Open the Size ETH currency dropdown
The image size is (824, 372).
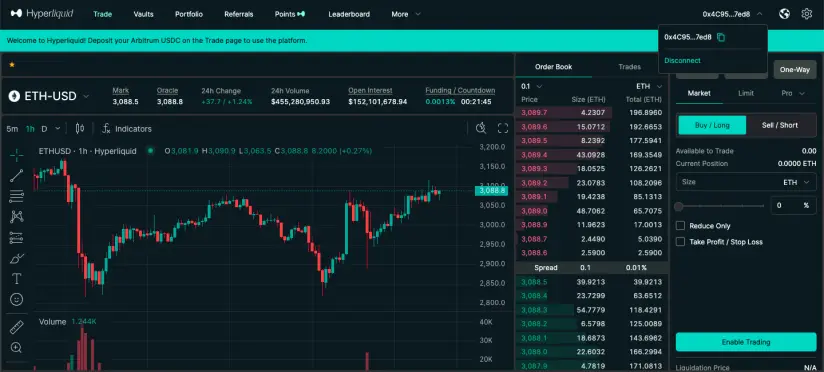pyautogui.click(x=797, y=182)
